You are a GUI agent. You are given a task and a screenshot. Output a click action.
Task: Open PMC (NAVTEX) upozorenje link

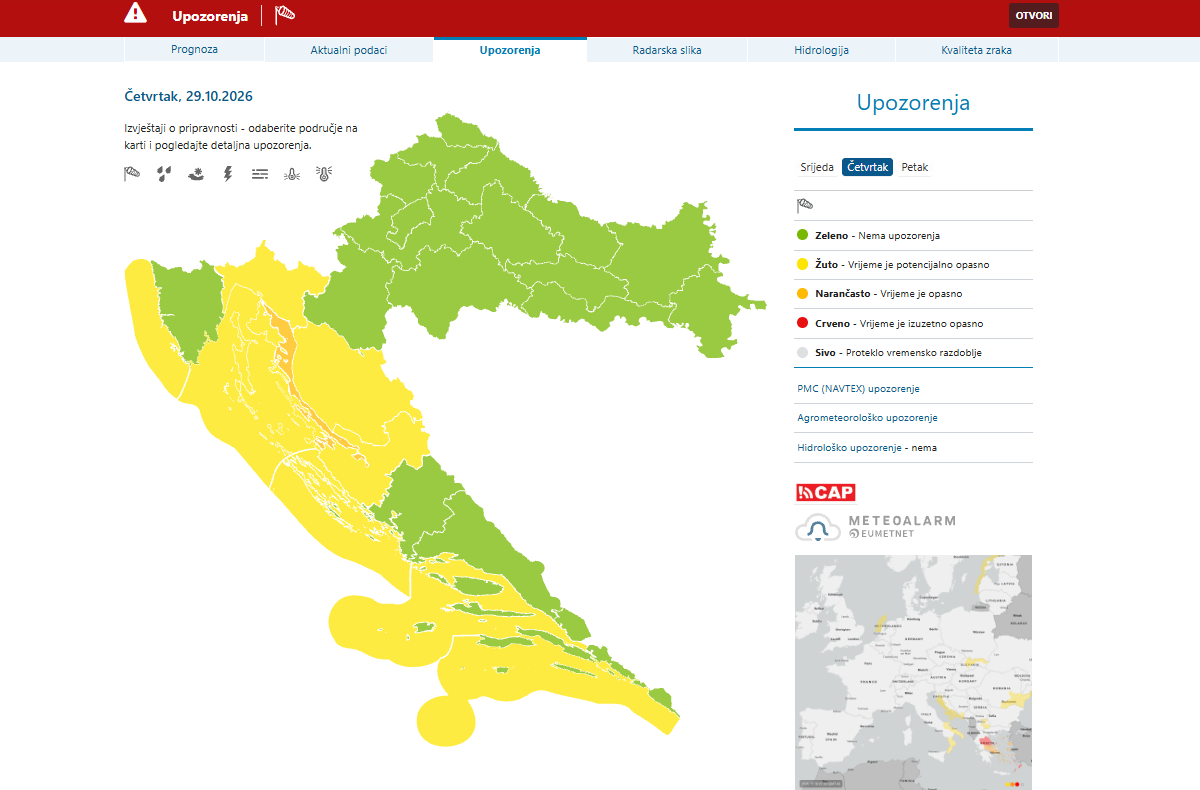[858, 388]
